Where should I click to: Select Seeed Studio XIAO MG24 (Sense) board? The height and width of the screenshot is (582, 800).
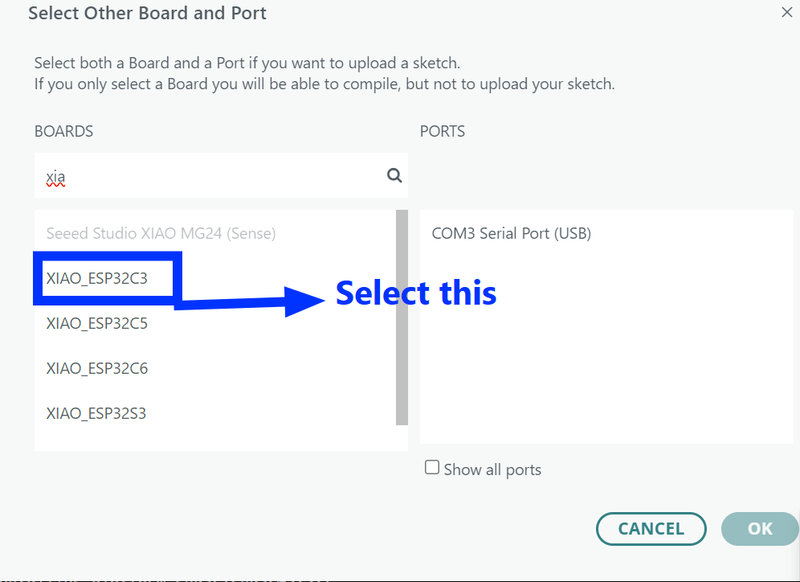coord(160,233)
